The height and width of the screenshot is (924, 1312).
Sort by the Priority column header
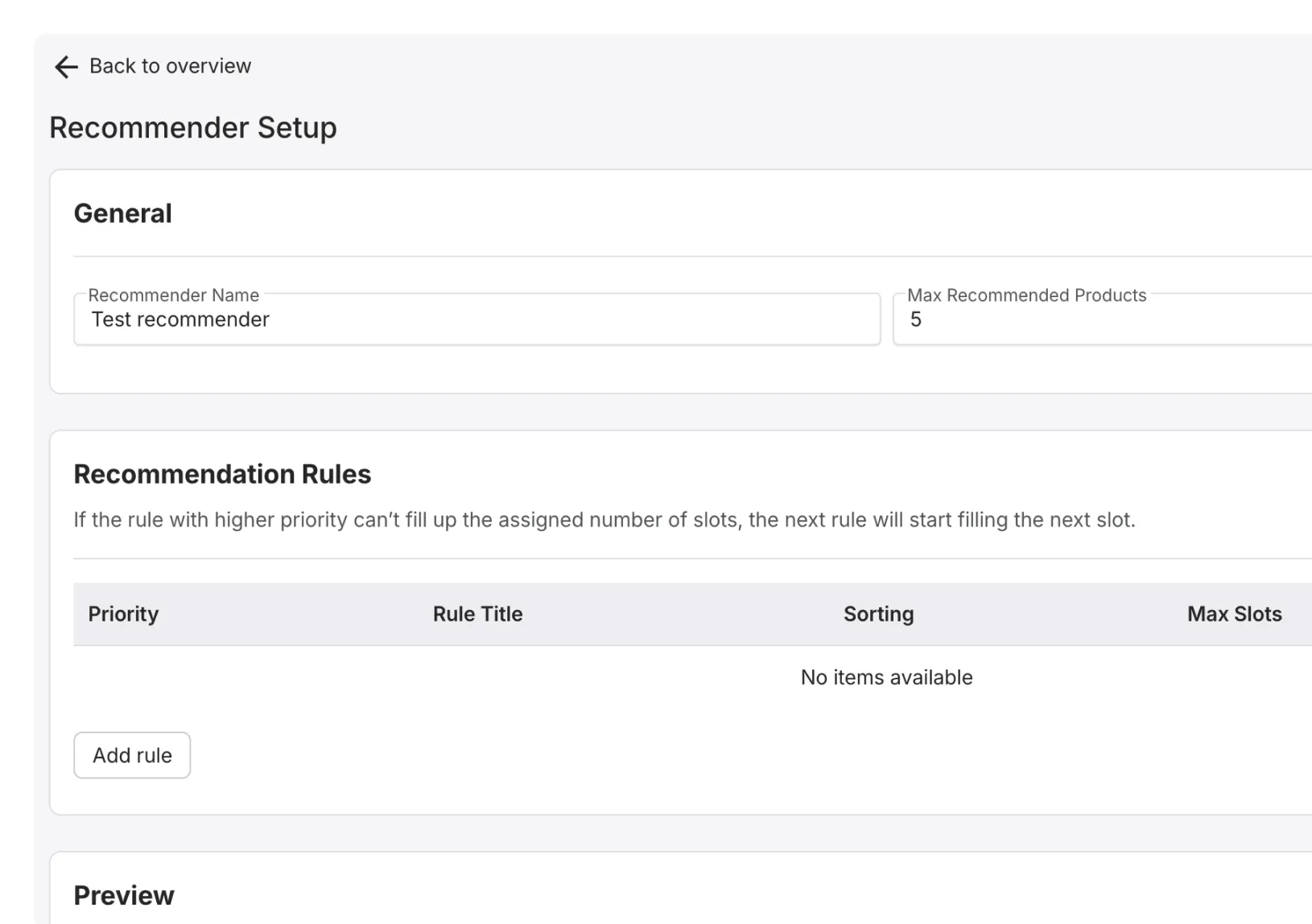click(x=123, y=614)
